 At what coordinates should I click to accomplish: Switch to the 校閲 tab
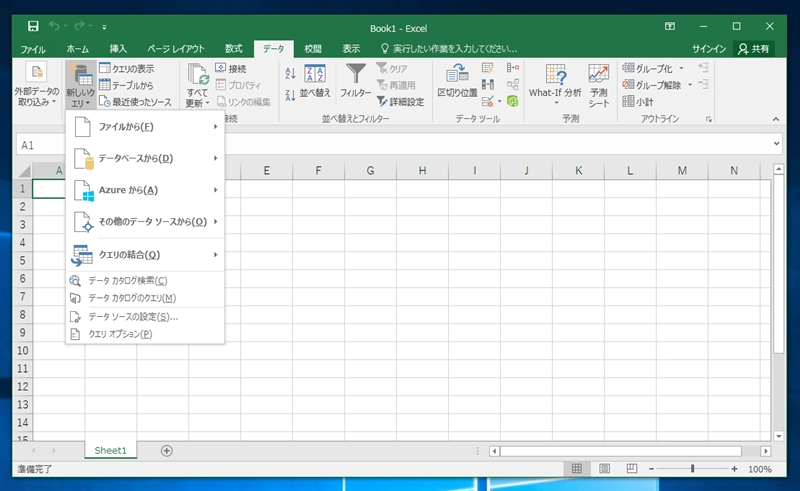[x=313, y=49]
